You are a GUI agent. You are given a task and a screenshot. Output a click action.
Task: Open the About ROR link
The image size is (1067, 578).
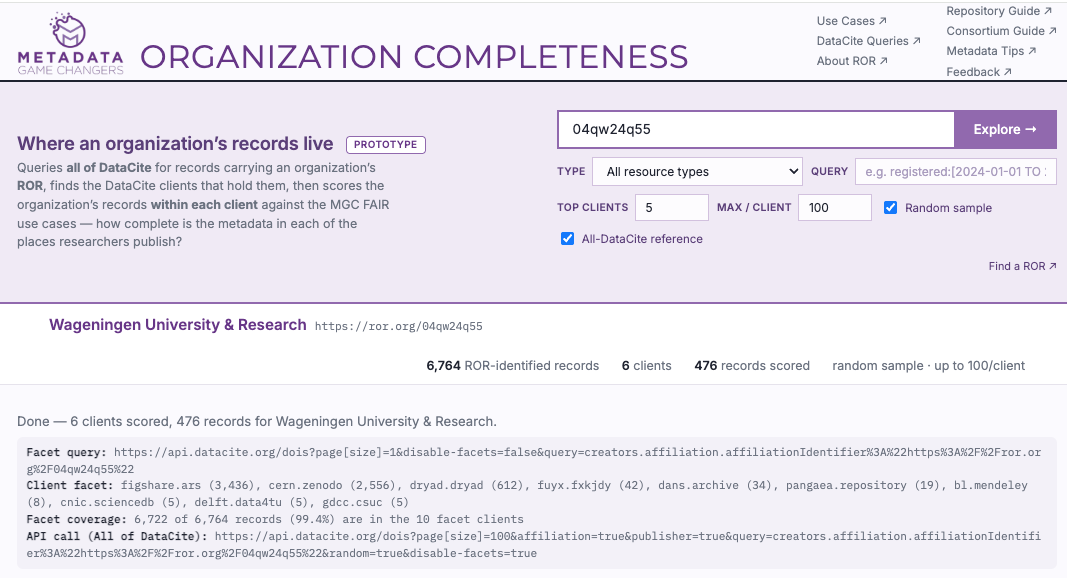pyautogui.click(x=852, y=61)
